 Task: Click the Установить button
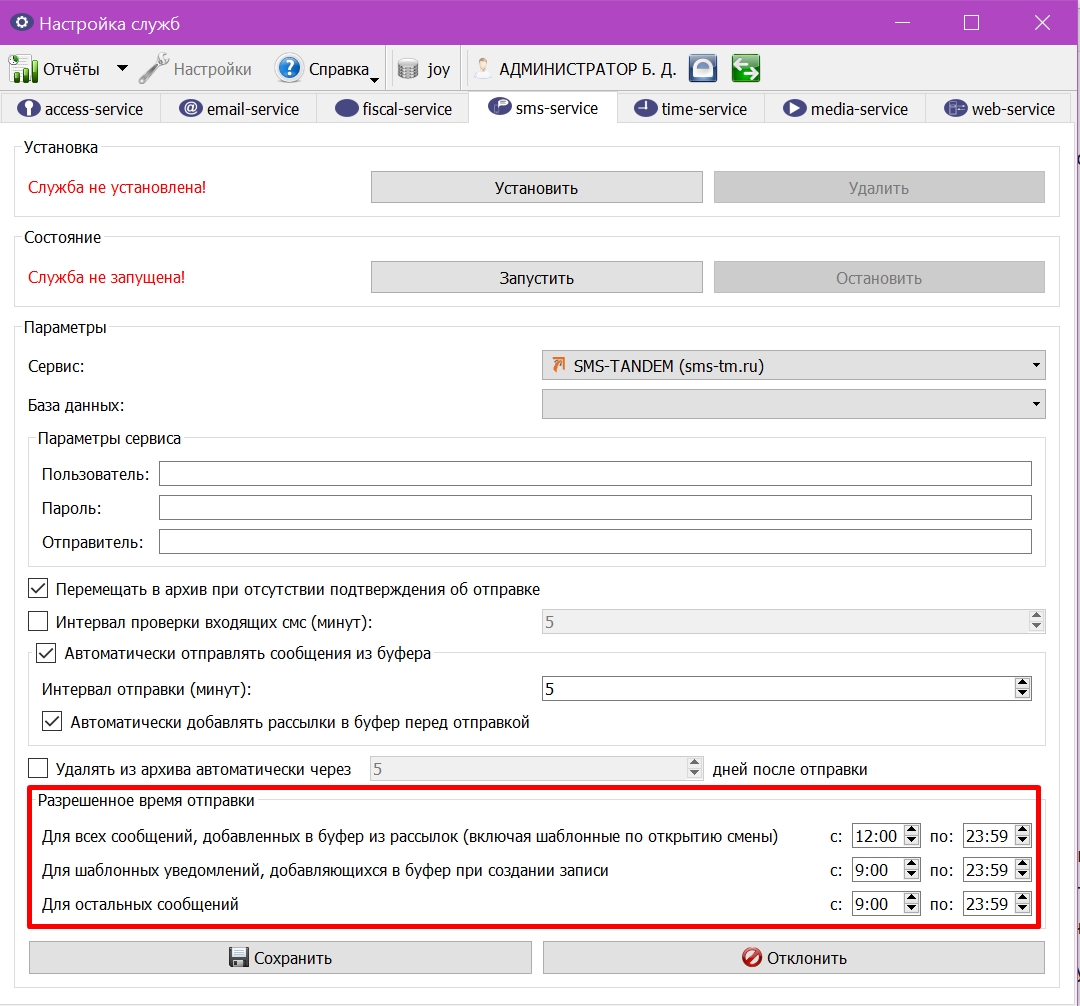pyautogui.click(x=537, y=187)
